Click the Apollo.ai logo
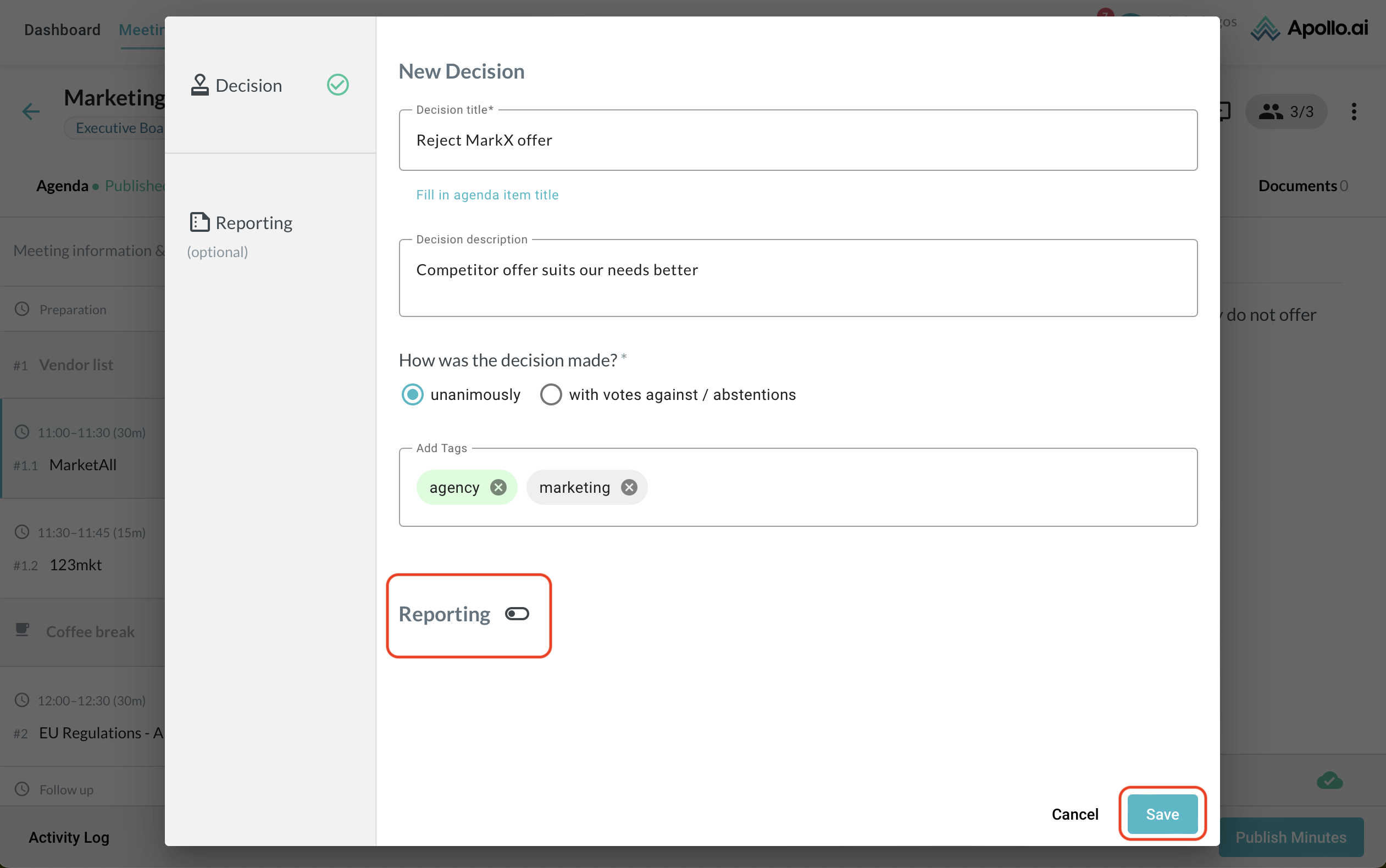The image size is (1386, 868). [1309, 29]
